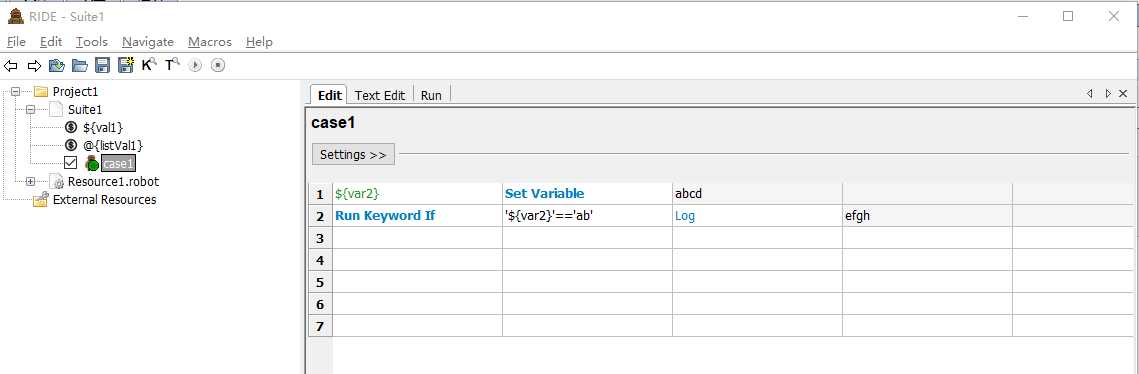
Task: Collapse the Project1 tree node
Action: point(15,92)
